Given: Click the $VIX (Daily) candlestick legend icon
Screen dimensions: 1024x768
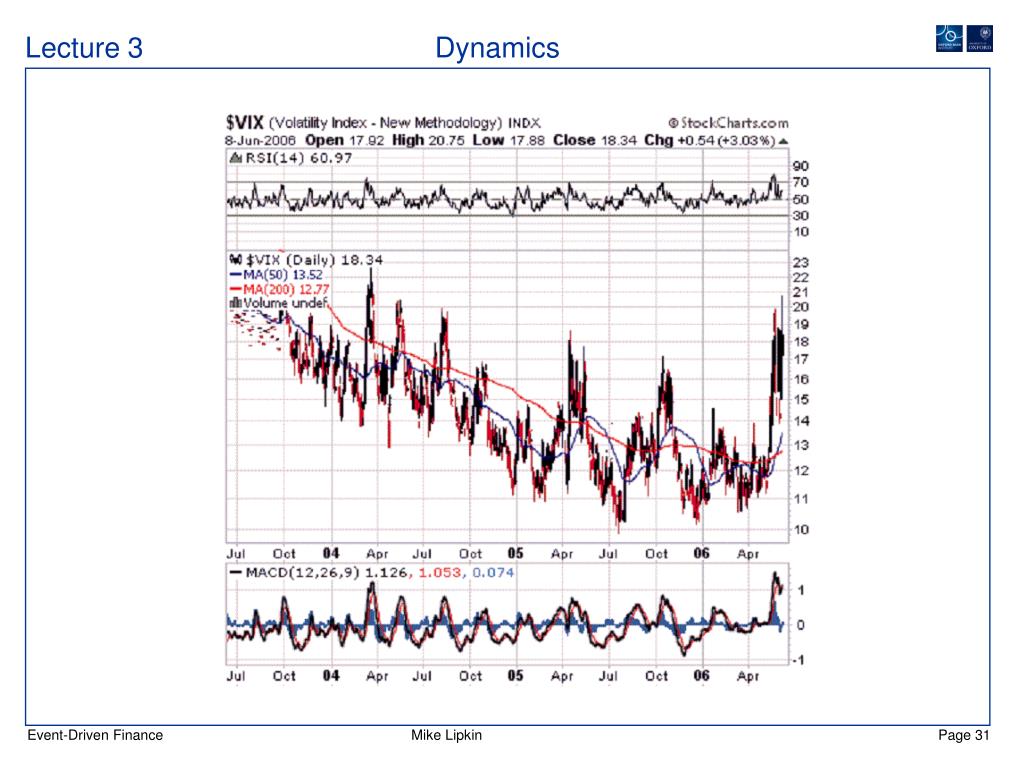Looking at the screenshot, I should pos(236,259).
